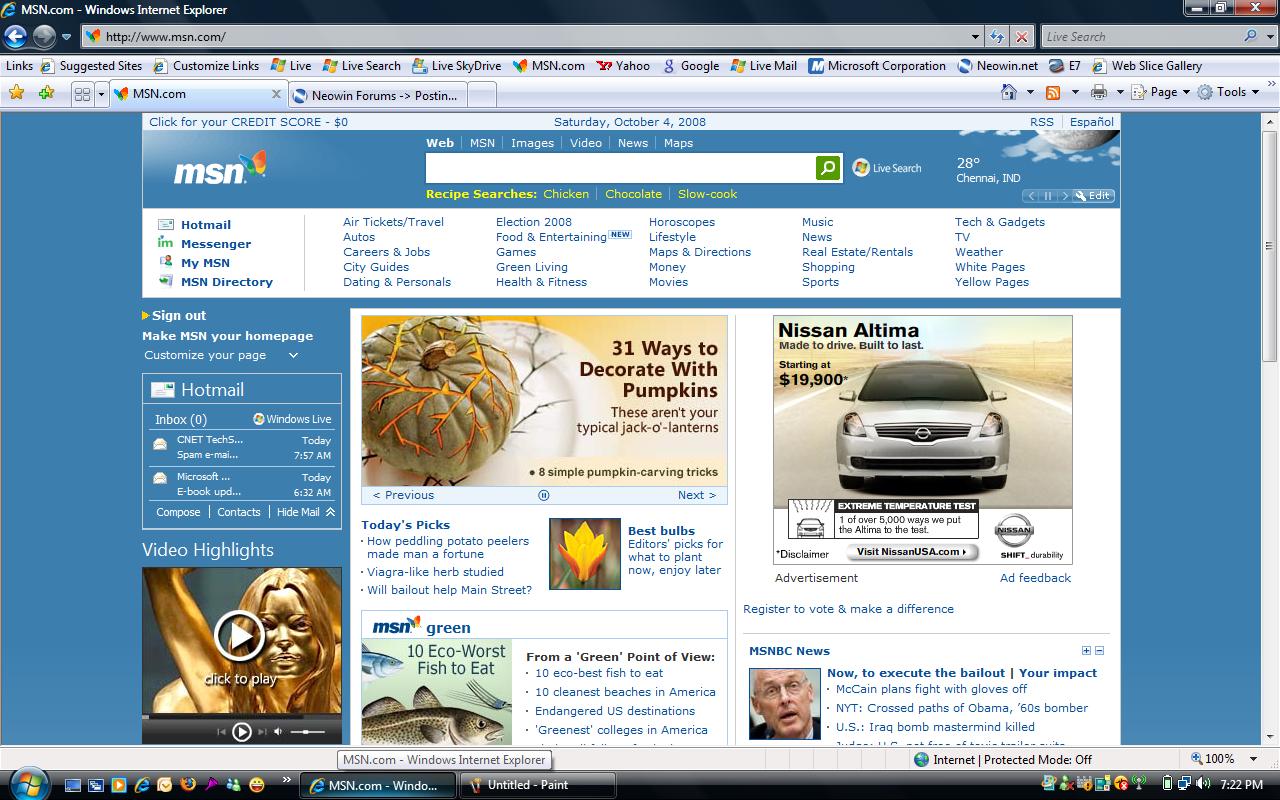Refresh the page using the address bar icon

point(997,37)
